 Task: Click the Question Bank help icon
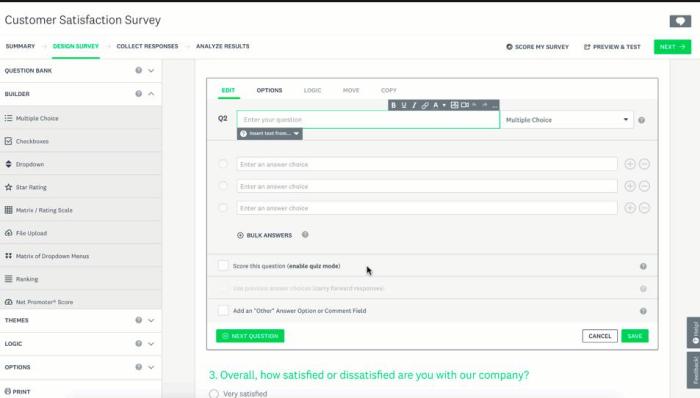pyautogui.click(x=138, y=70)
